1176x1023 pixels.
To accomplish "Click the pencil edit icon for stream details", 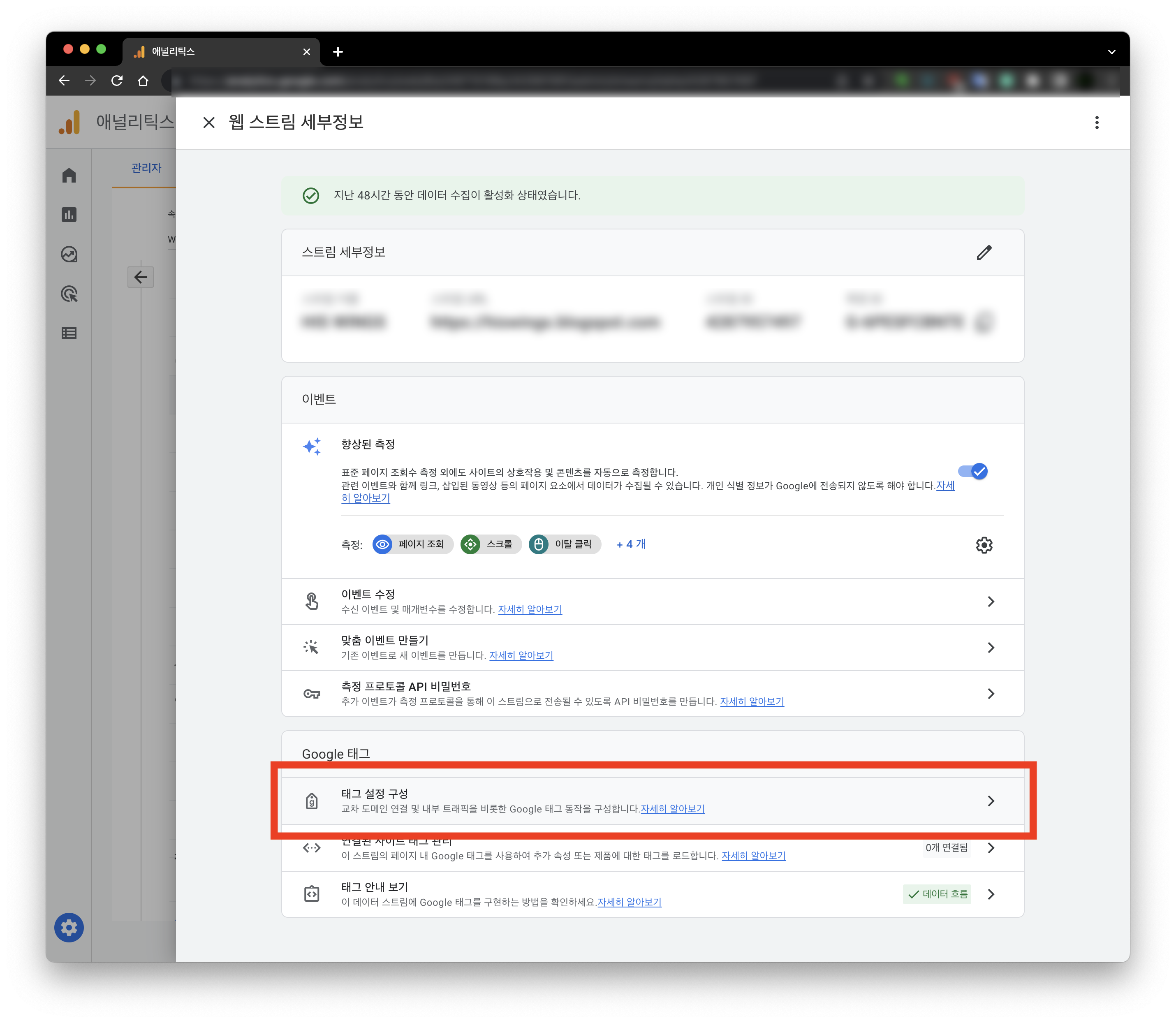I will click(x=984, y=252).
